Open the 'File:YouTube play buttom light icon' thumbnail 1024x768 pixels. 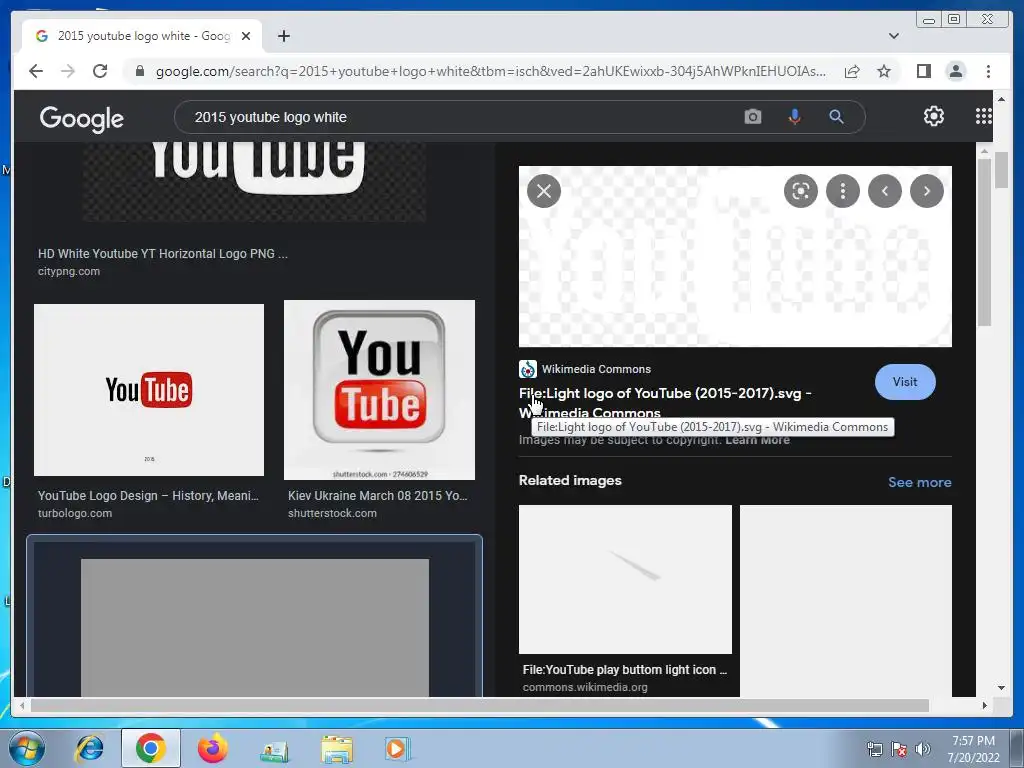point(625,579)
